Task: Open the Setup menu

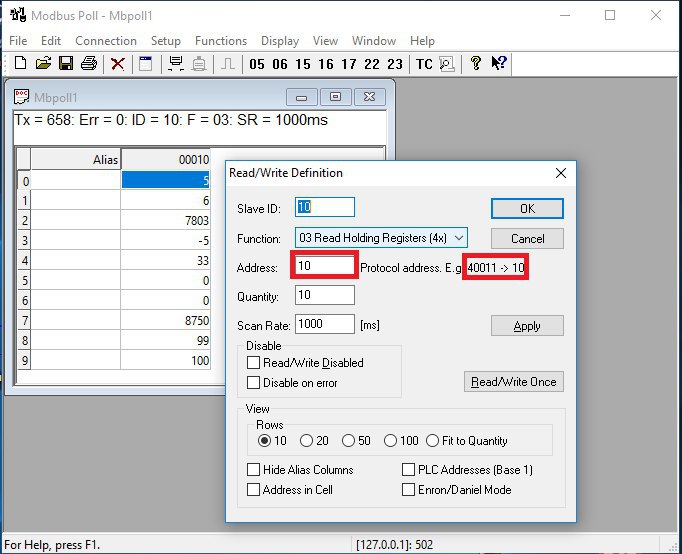Action: [x=166, y=41]
